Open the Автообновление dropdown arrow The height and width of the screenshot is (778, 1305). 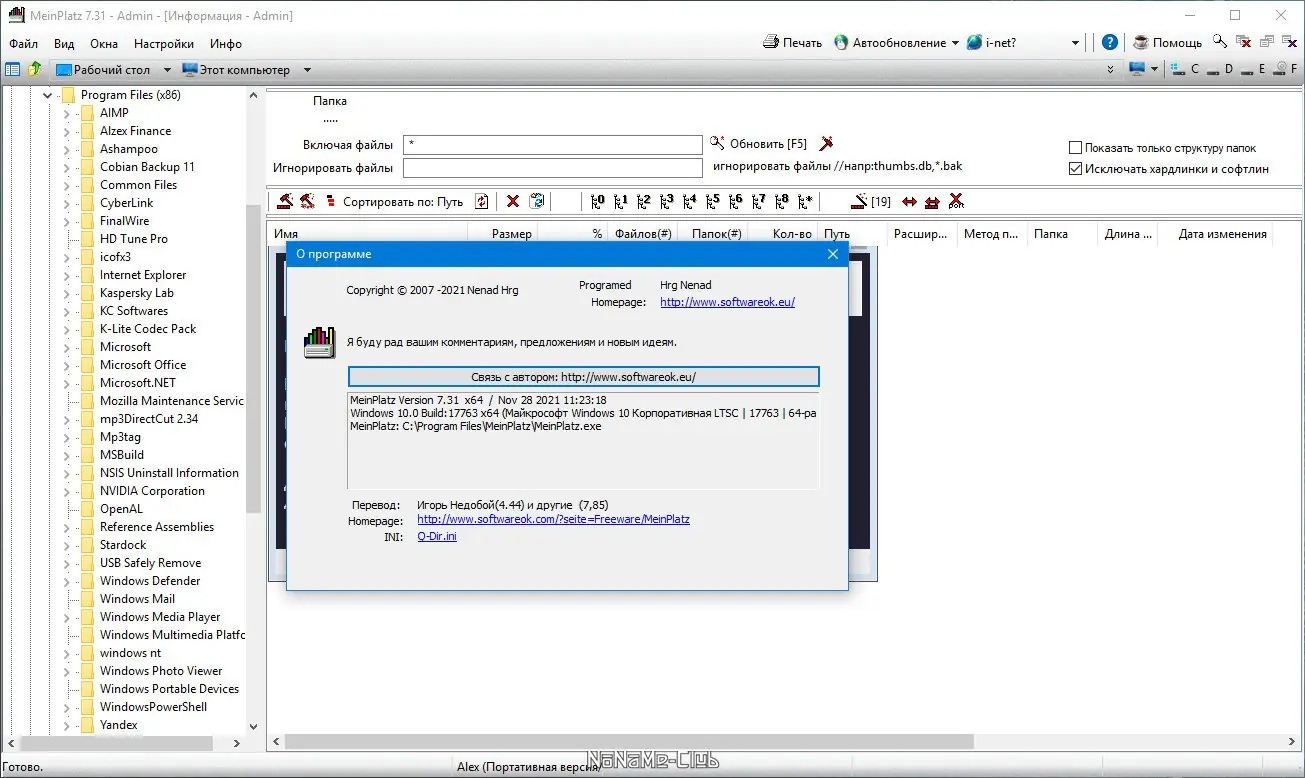(x=955, y=43)
